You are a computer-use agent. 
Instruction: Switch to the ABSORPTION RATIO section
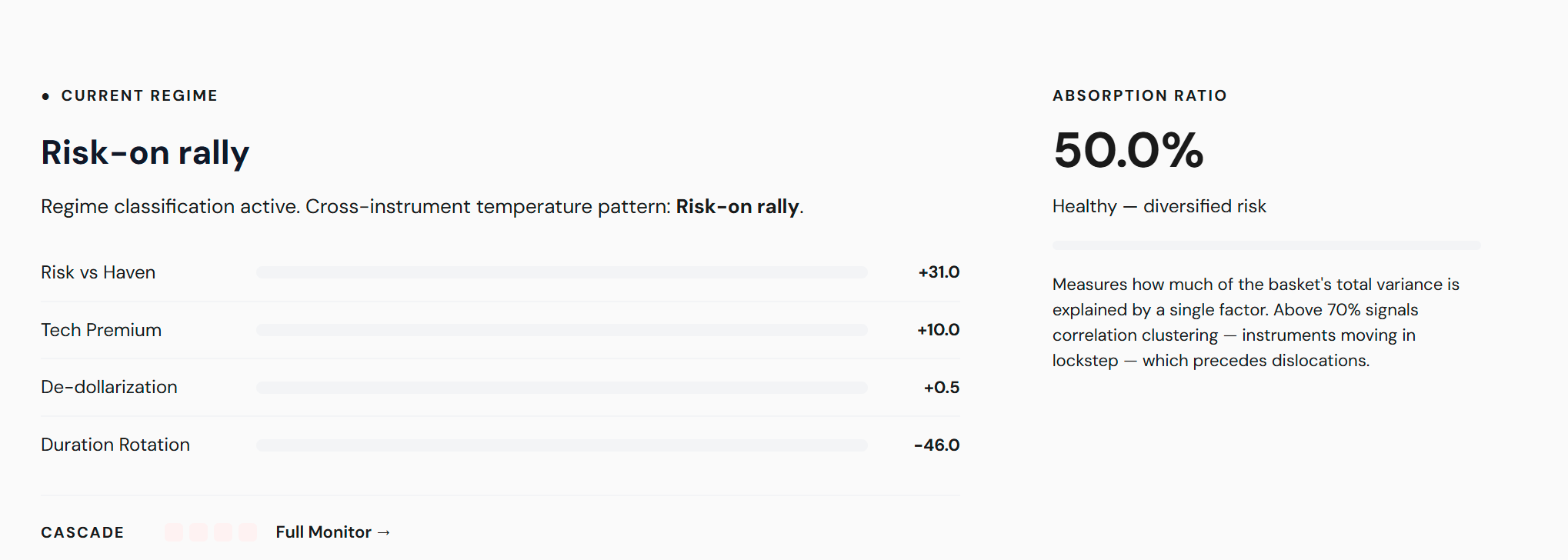(x=1139, y=95)
